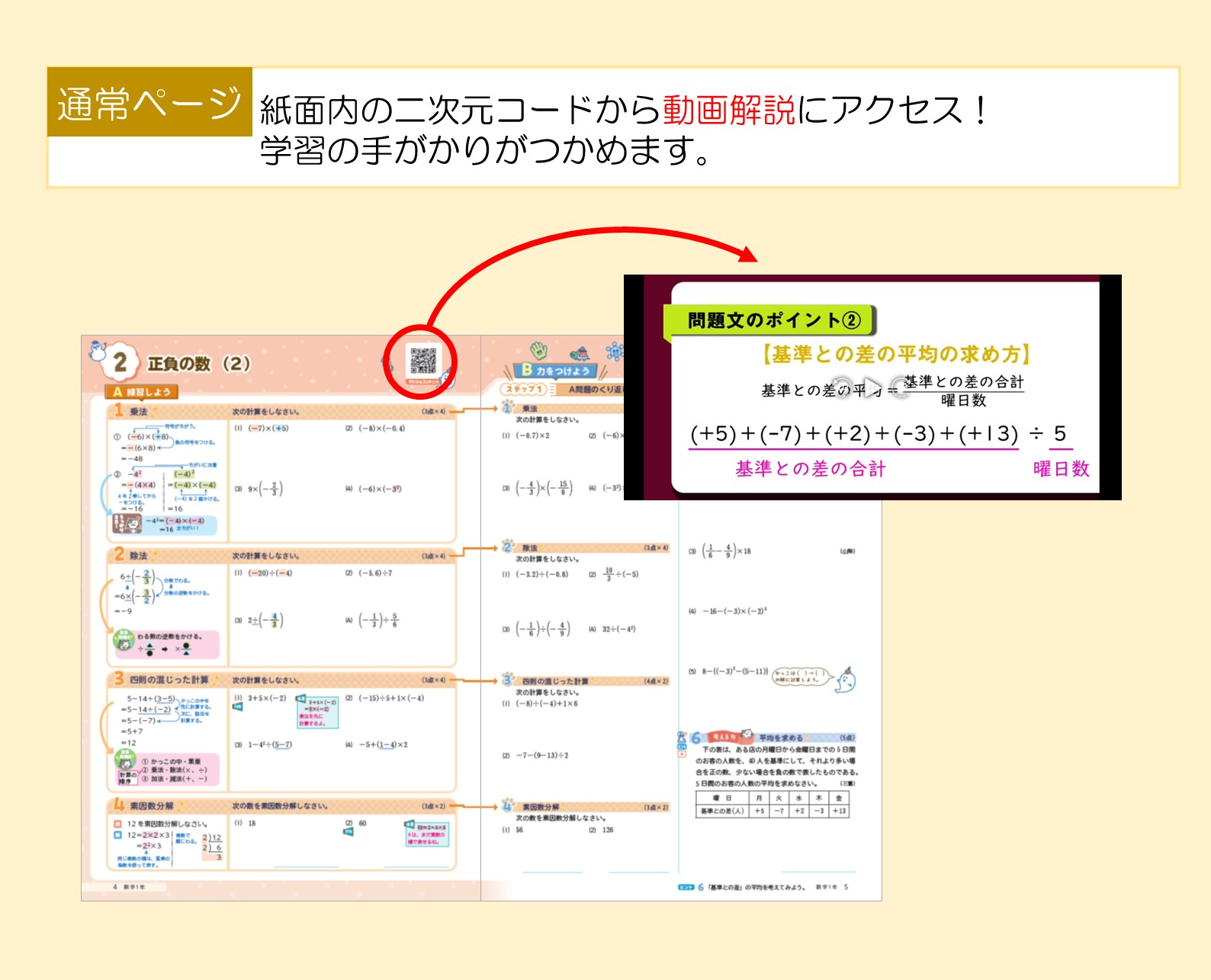The image size is (1211, 980).
Task: Play the video explanation
Action: pyautogui.click(x=872, y=388)
